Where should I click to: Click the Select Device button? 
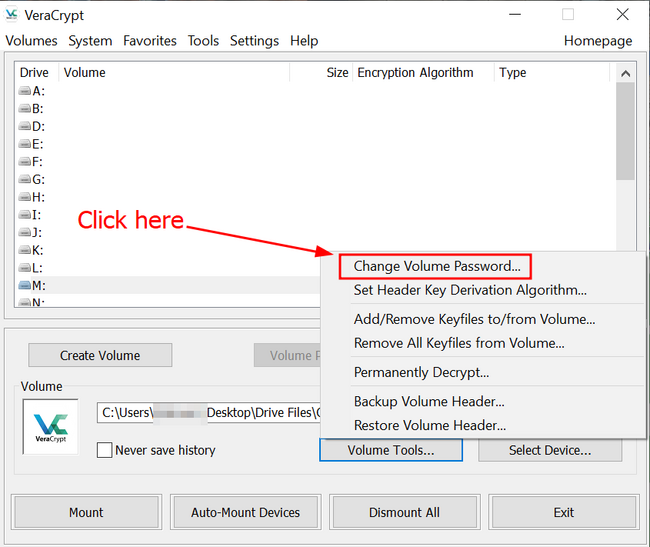tap(550, 450)
